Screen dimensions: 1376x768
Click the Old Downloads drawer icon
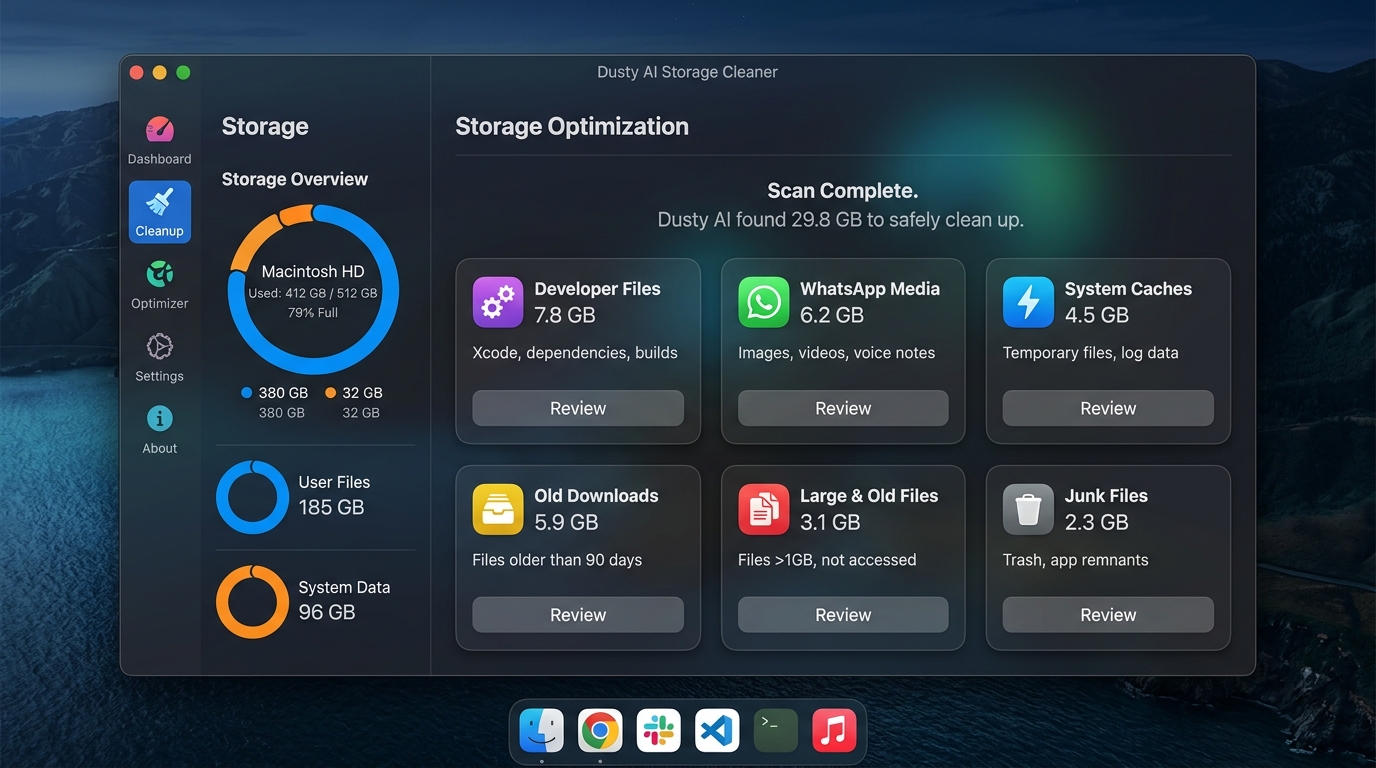pos(498,509)
